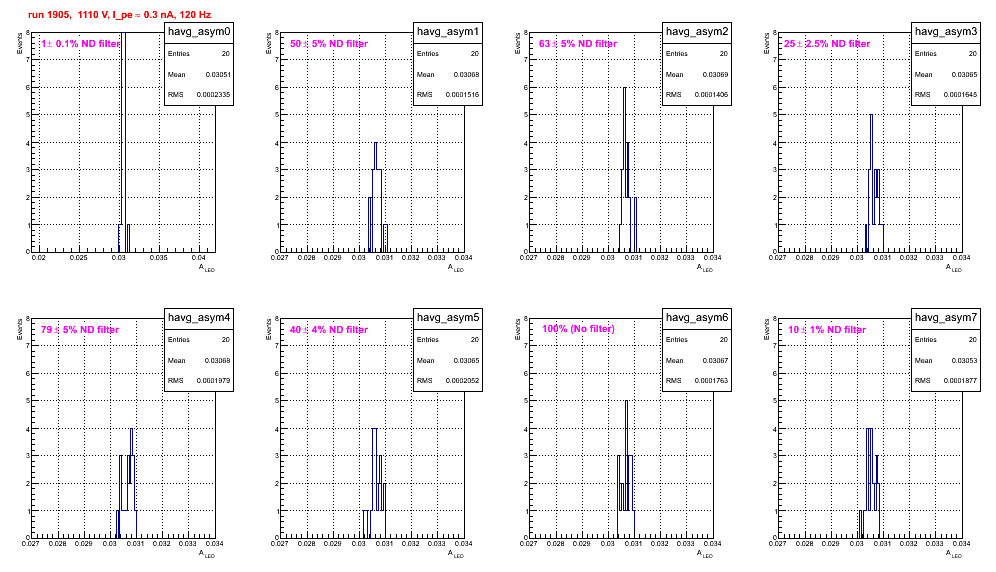Click the A_LED x-axis label of havg_asym0
996x572 pixels.
tap(207, 268)
